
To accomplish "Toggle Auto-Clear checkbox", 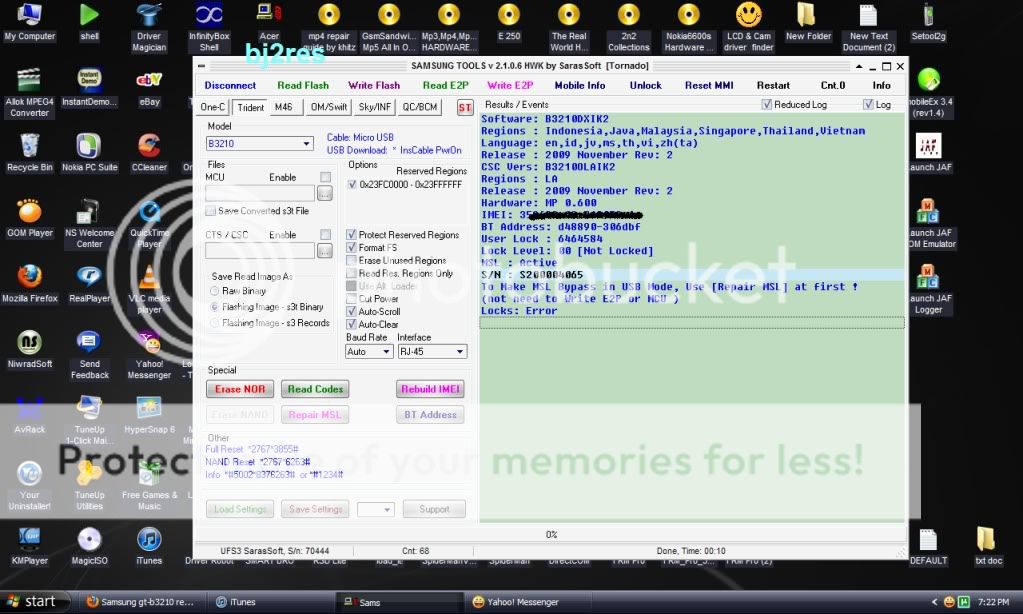I will click(351, 324).
